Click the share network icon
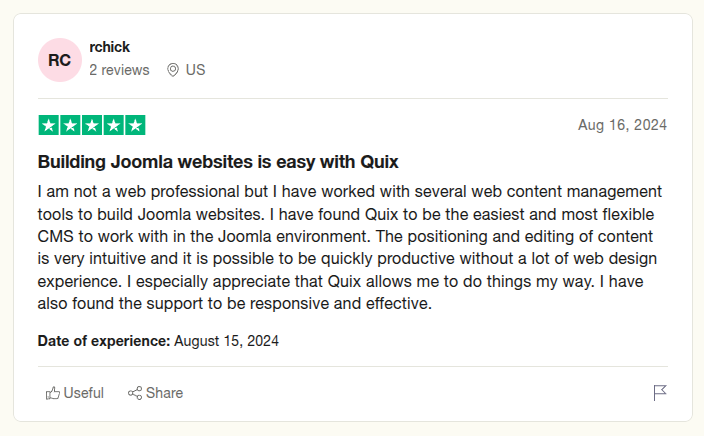 pos(135,393)
